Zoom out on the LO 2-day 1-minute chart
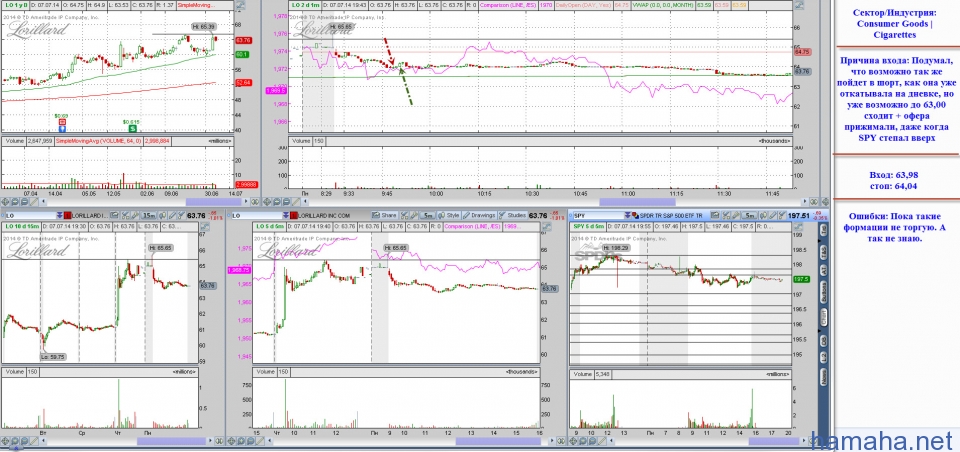 click(x=286, y=202)
